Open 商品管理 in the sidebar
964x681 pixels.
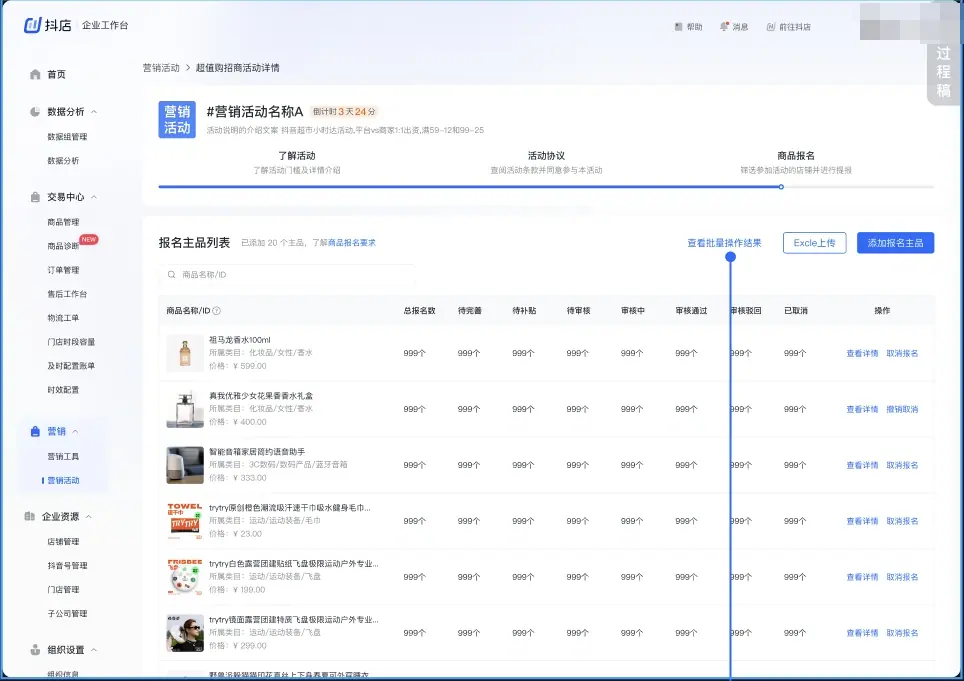tap(63, 222)
